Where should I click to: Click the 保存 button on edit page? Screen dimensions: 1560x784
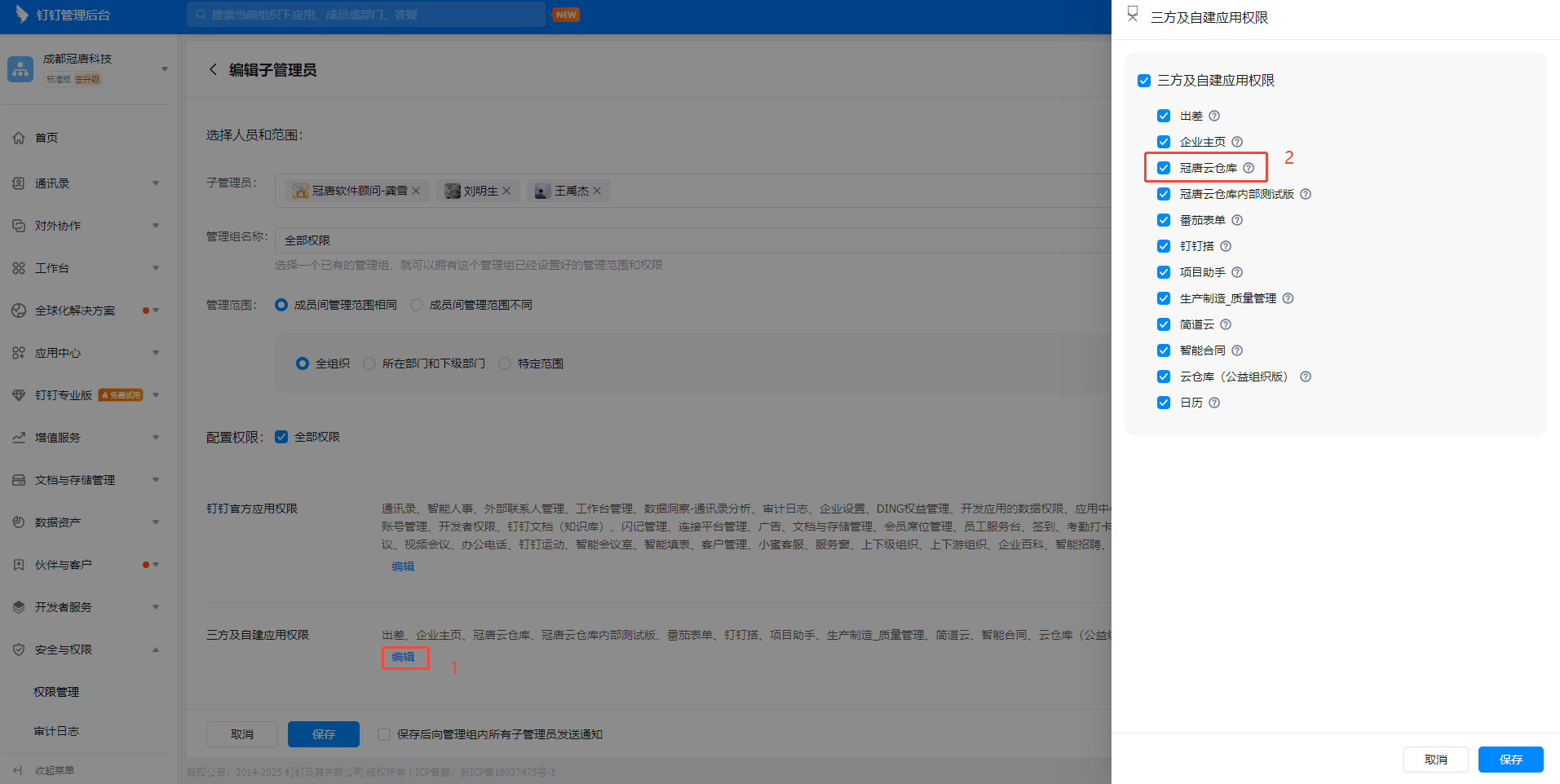point(324,734)
